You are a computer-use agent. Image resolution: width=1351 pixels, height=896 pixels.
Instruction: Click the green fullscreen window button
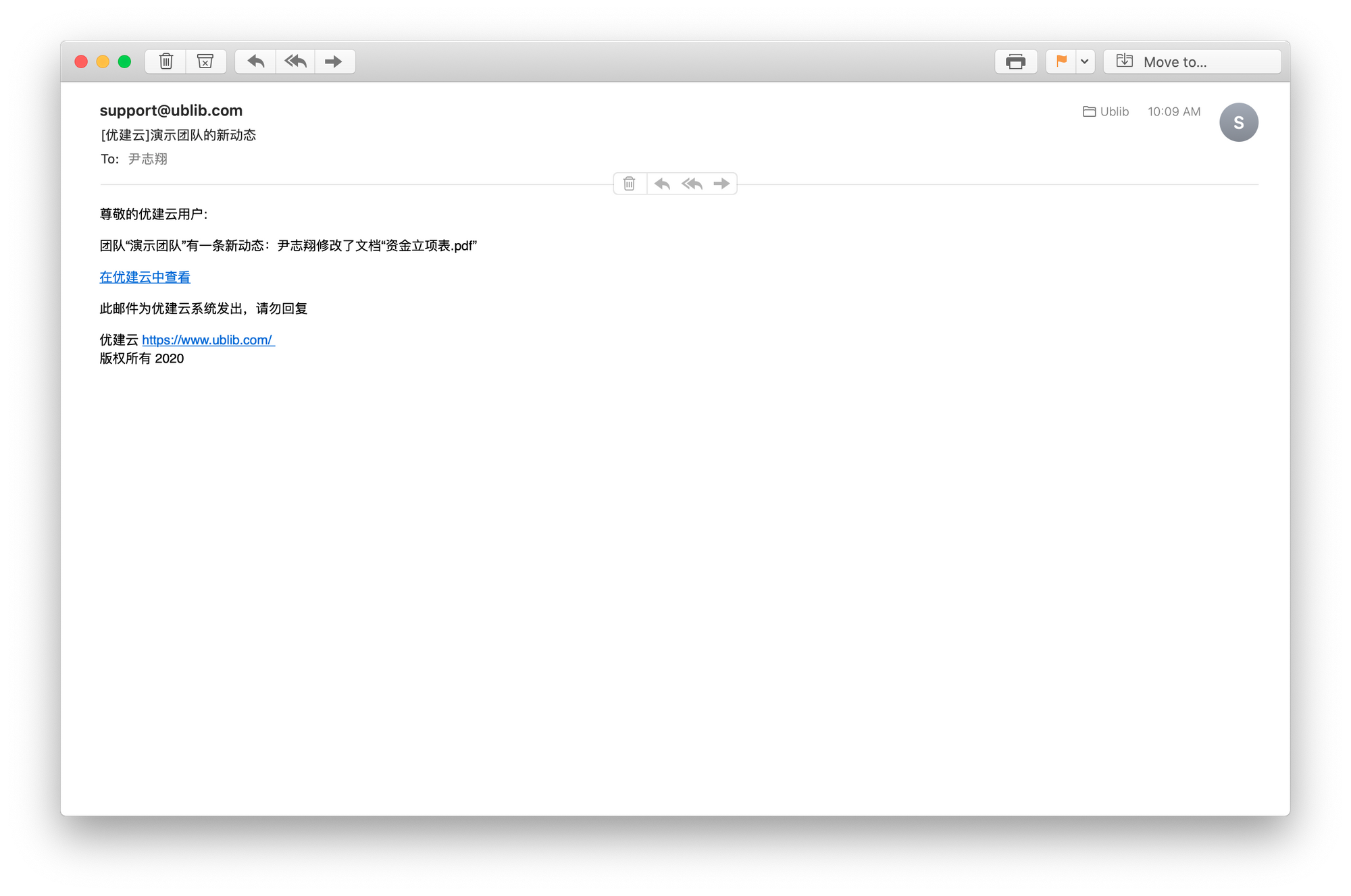124,61
